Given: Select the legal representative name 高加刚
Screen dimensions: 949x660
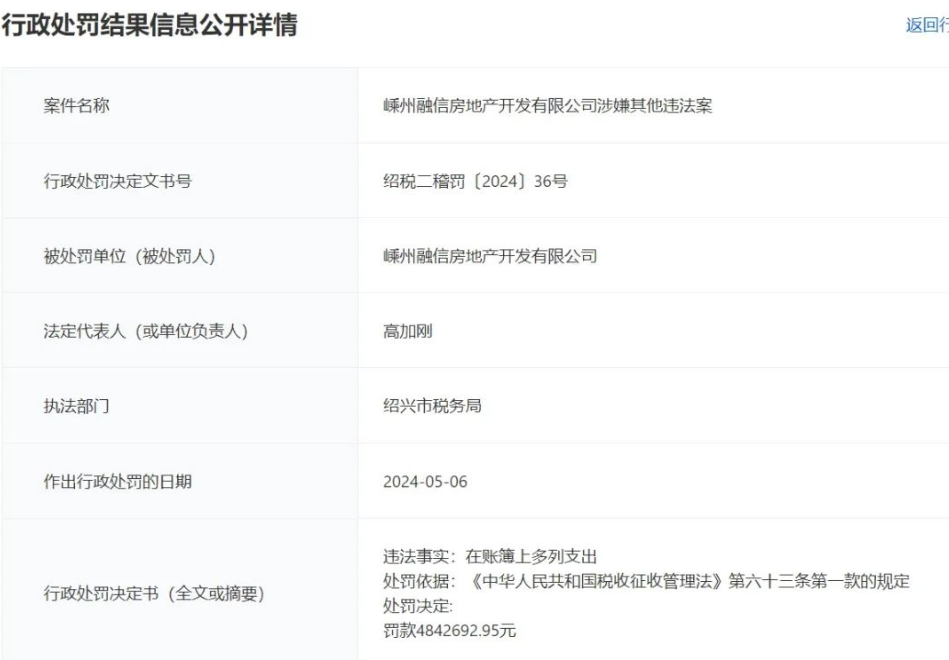Looking at the screenshot, I should [407, 331].
